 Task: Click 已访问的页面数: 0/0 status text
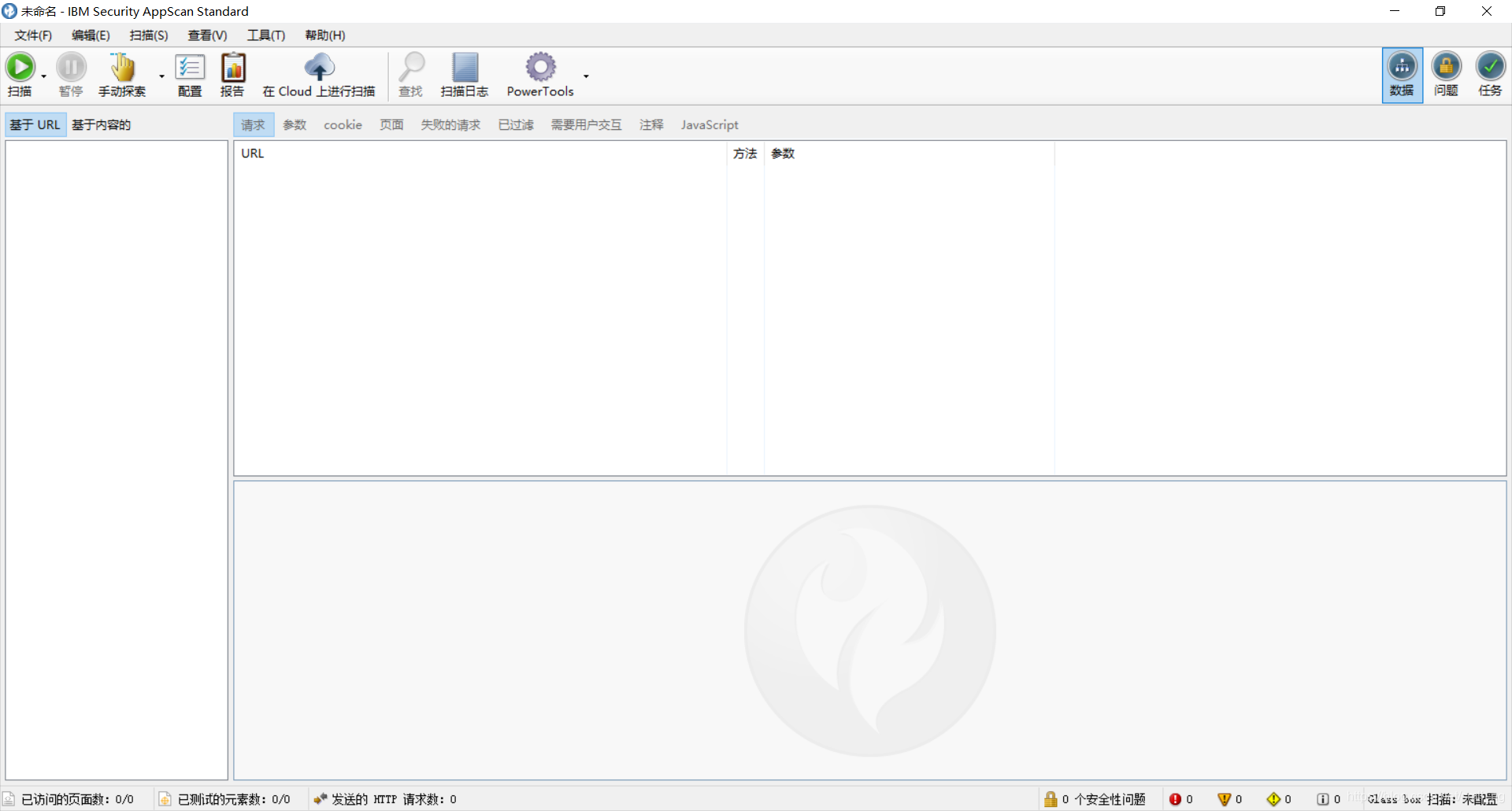click(77, 799)
